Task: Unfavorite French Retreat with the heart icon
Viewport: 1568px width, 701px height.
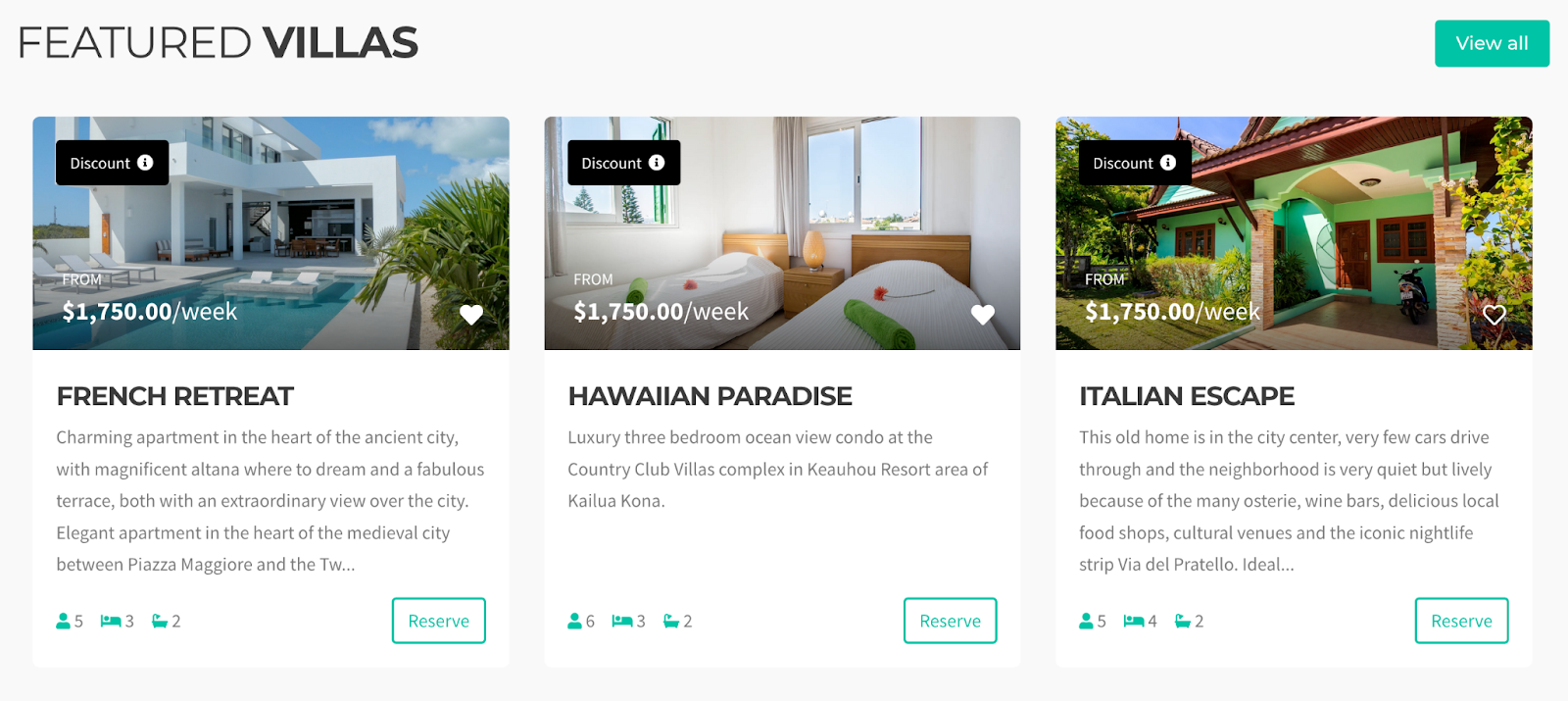Action: click(471, 315)
